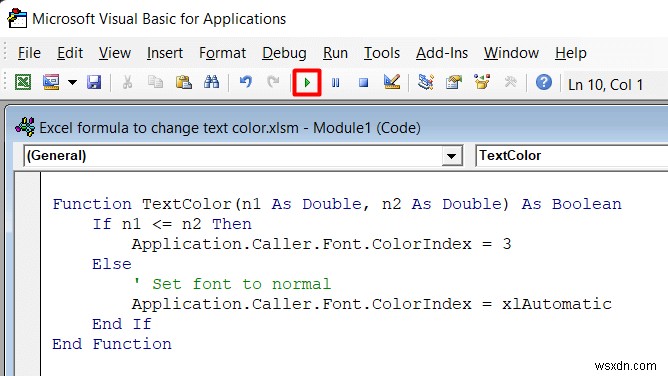Run the macro with the green play button
668x376 pixels.
pos(307,82)
